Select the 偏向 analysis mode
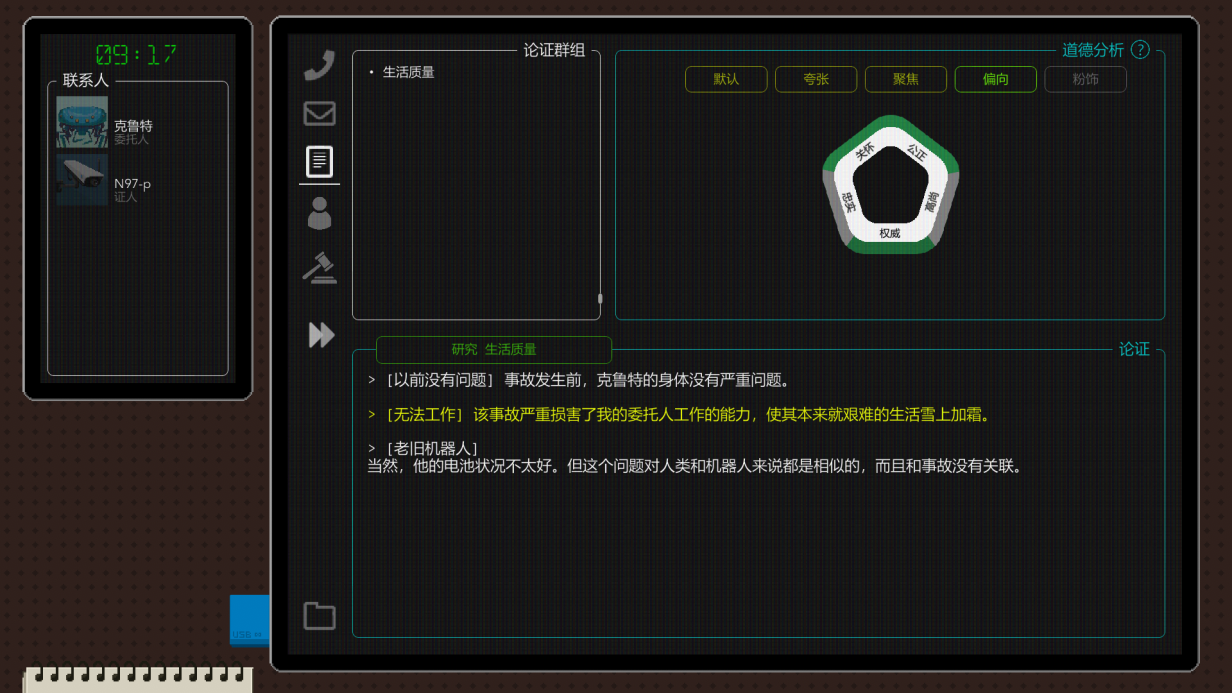 (996, 79)
